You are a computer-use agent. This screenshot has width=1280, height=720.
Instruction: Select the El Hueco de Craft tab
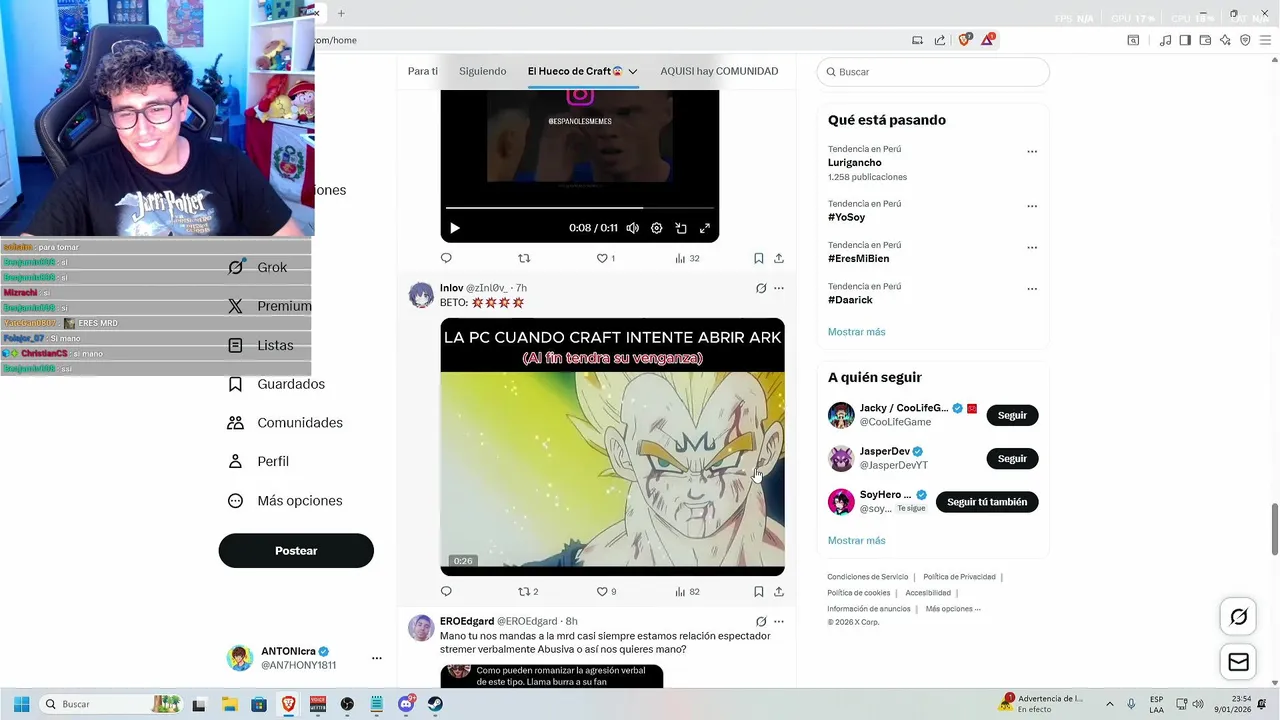575,71
